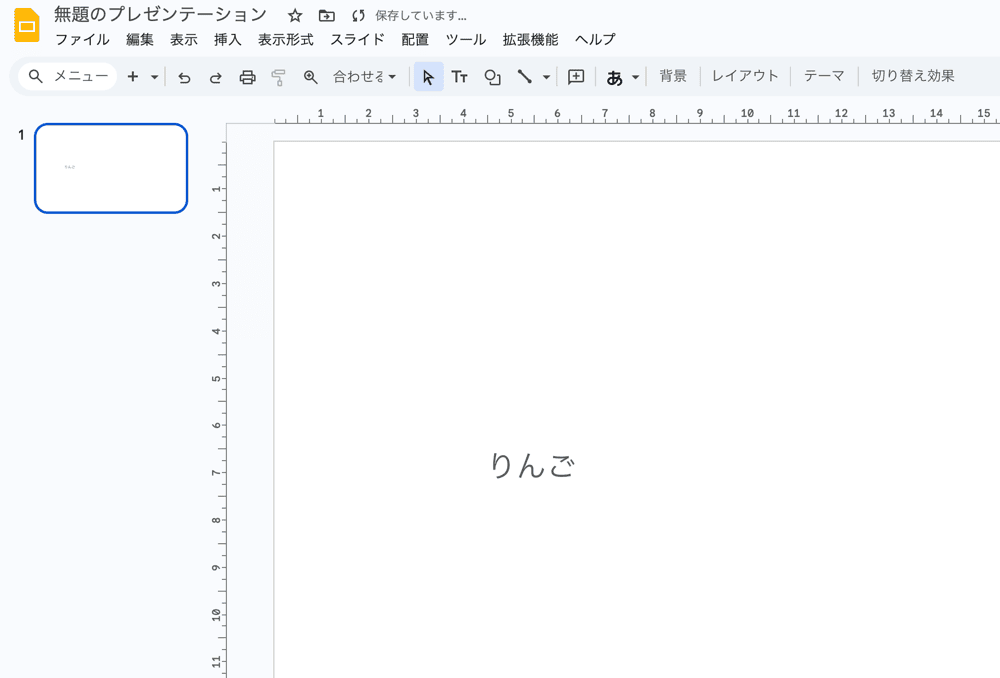
Task: Click the undo arrow icon
Action: pyautogui.click(x=184, y=77)
